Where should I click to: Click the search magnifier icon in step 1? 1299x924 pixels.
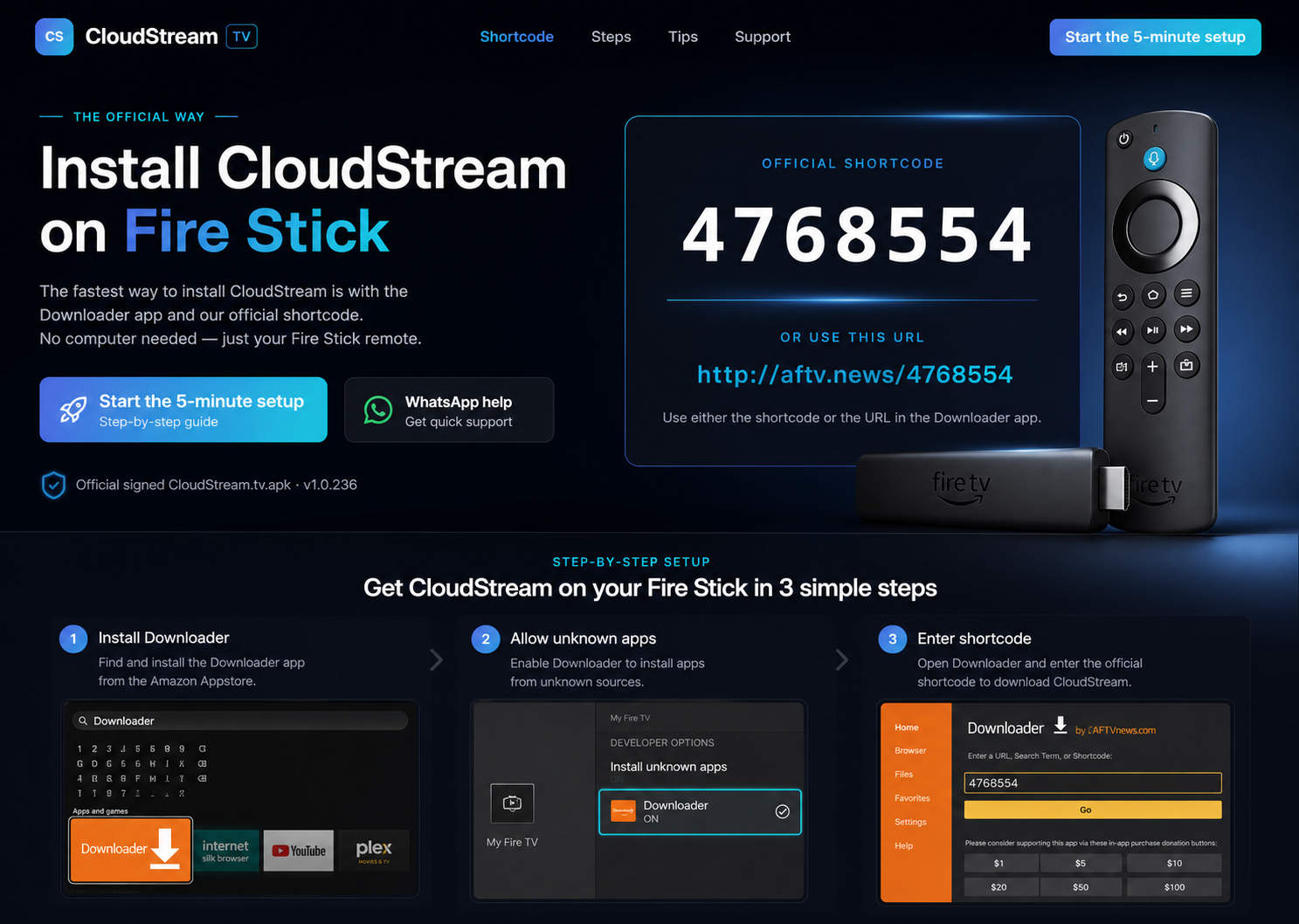click(83, 721)
